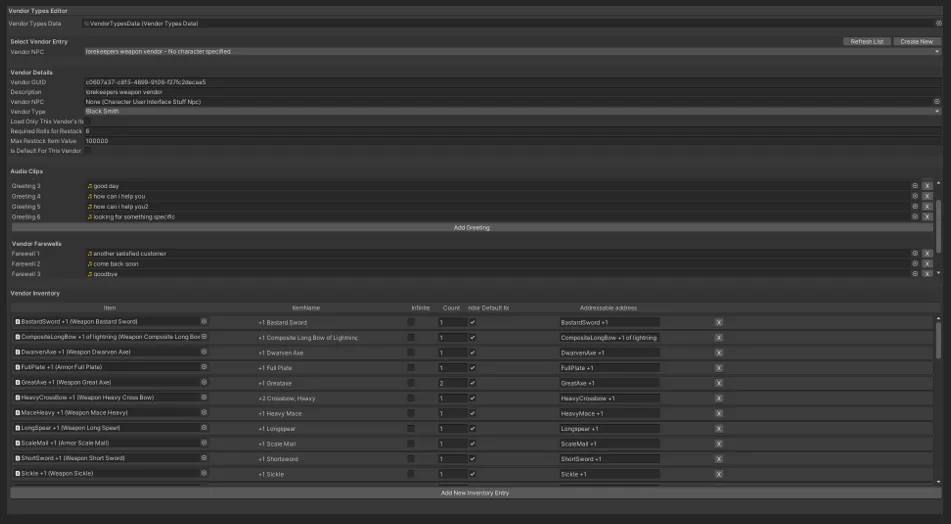Viewport: 951px width, 524px height.
Task: Click the Create New button
Action: point(916,41)
